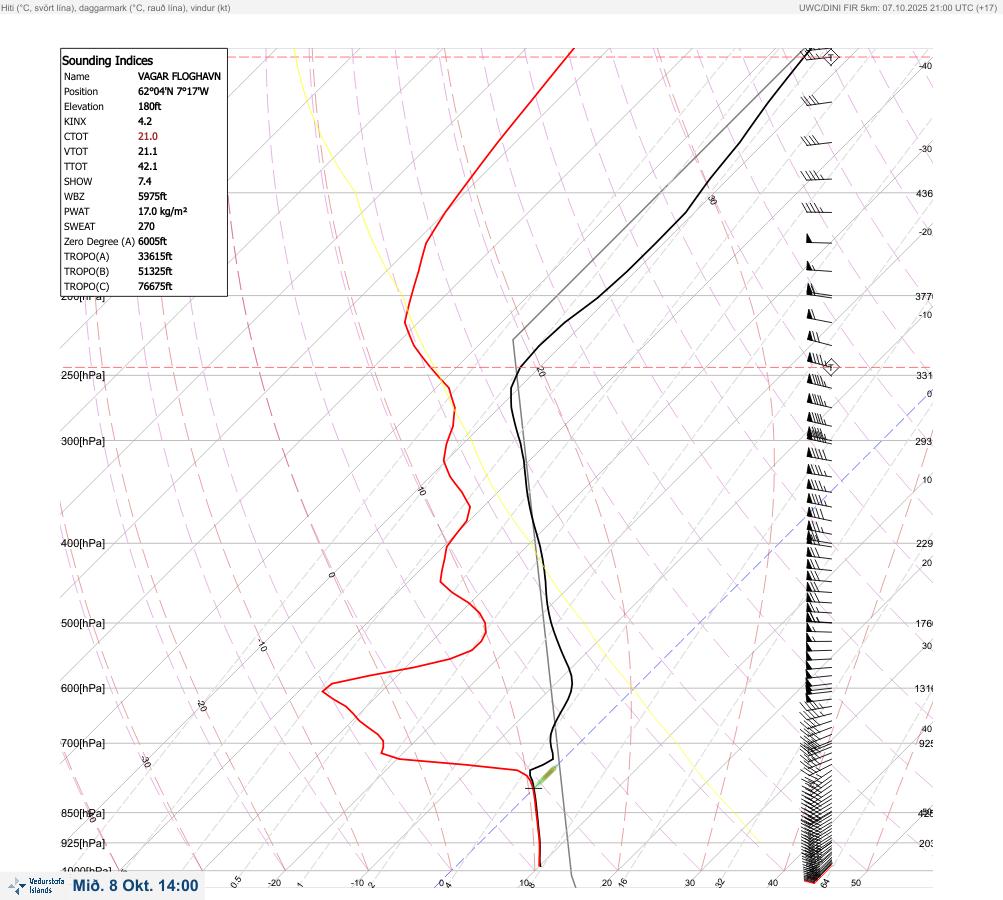This screenshot has width=1003, height=900.
Task: Select the KINX value 4.2
Action: click(x=145, y=122)
